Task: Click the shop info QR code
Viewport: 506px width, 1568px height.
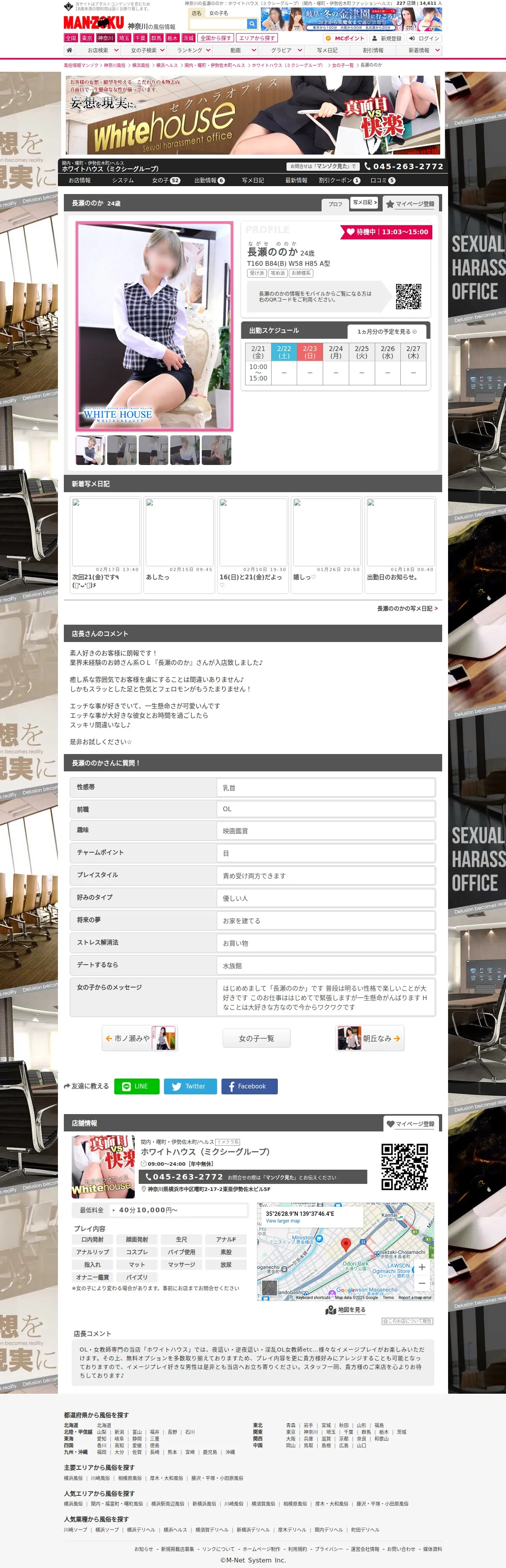Action: pos(404,1167)
